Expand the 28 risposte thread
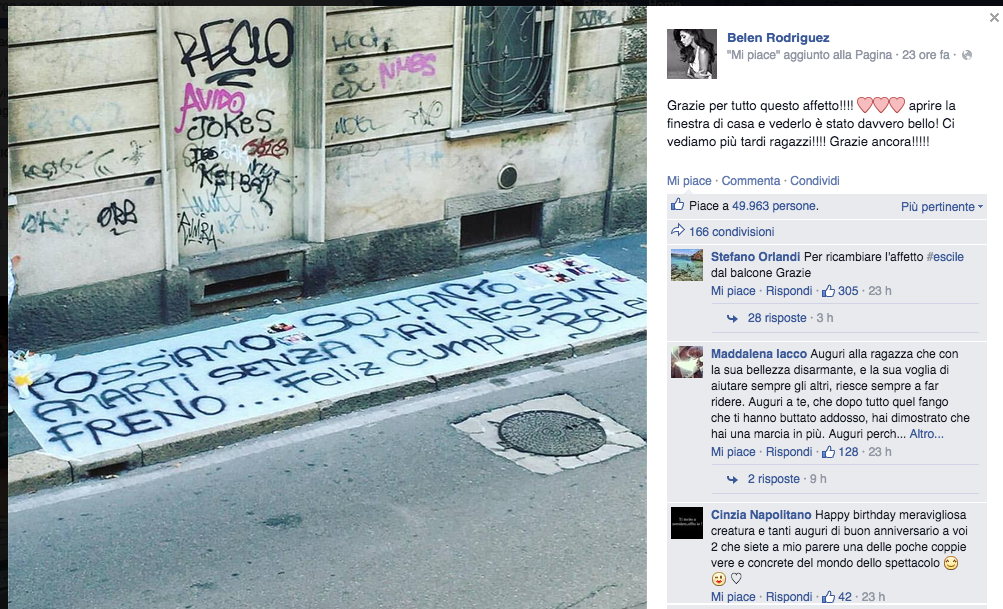The image size is (1003, 609). [x=777, y=318]
